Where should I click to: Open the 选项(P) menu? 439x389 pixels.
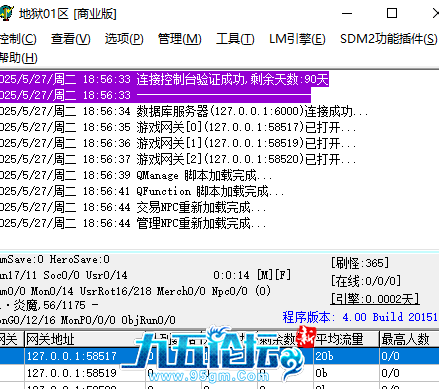[x=124, y=39]
